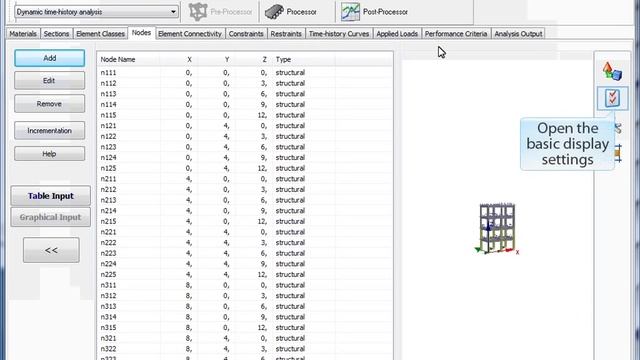Open the Time-history Curves tab

[x=339, y=34]
